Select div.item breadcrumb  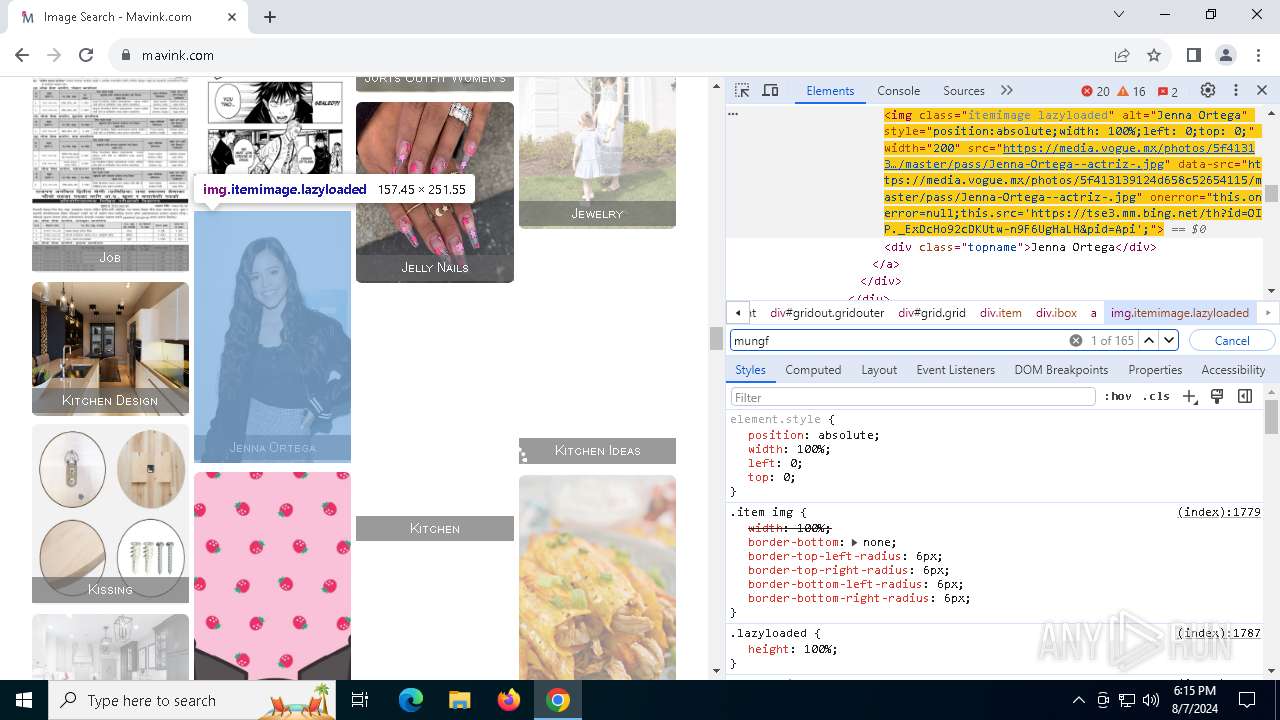pyautogui.click(x=1001, y=313)
